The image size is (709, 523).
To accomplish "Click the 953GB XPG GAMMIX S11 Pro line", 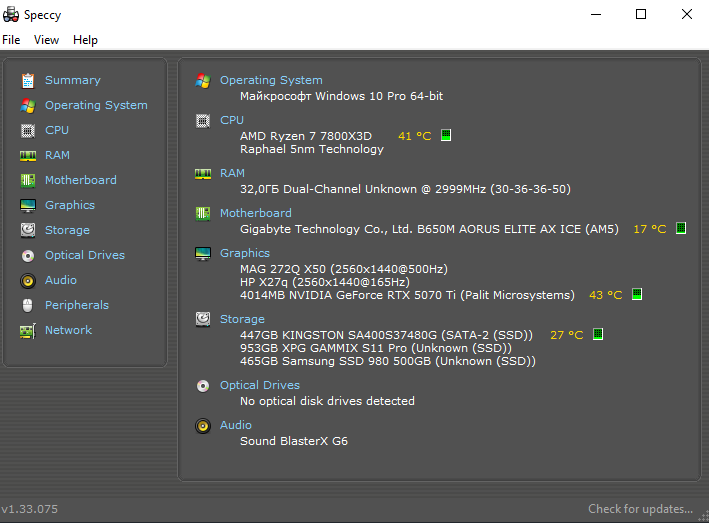I will 376,348.
